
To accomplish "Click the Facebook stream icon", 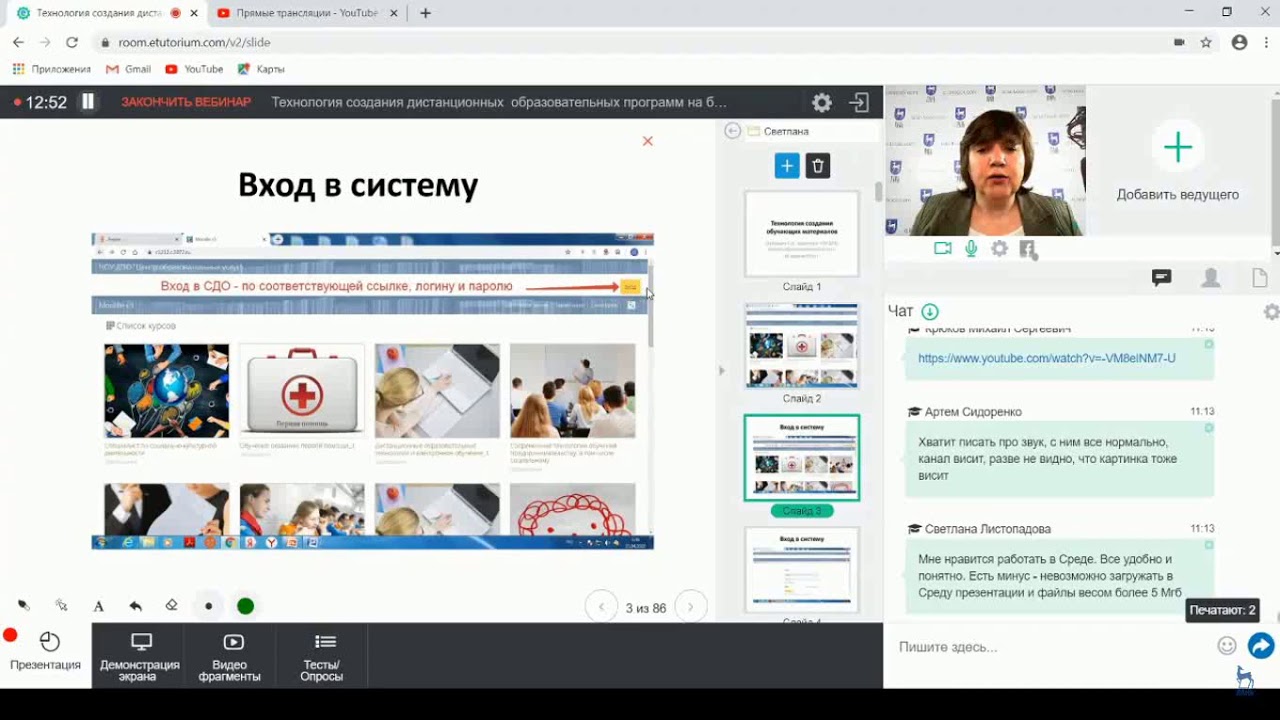I will 1028,249.
